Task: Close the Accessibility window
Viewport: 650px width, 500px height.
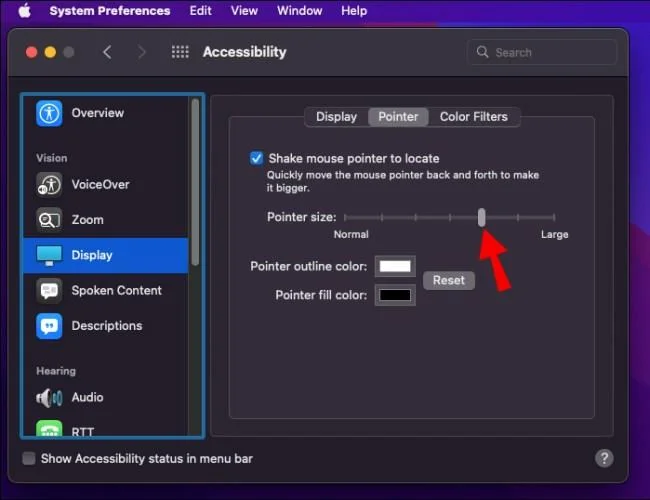Action: coord(32,52)
